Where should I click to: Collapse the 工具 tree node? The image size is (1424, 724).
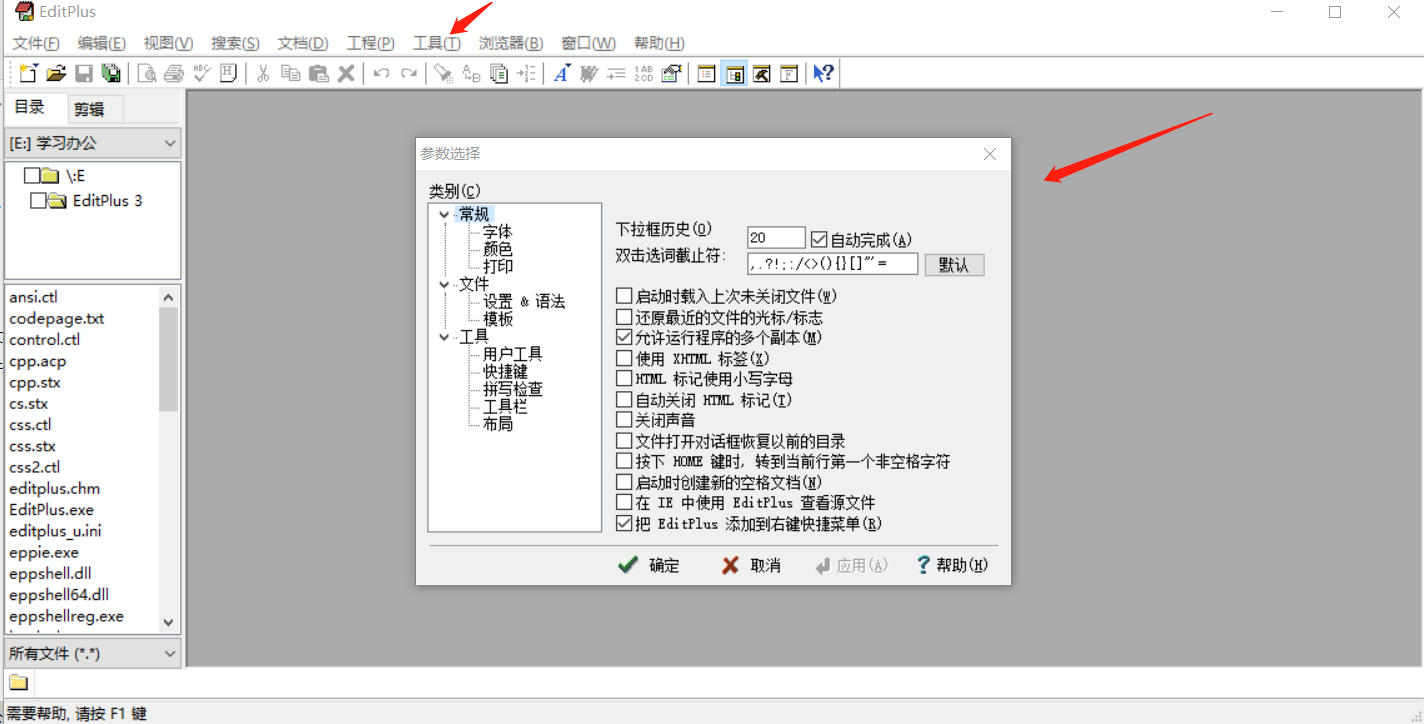pyautogui.click(x=443, y=336)
